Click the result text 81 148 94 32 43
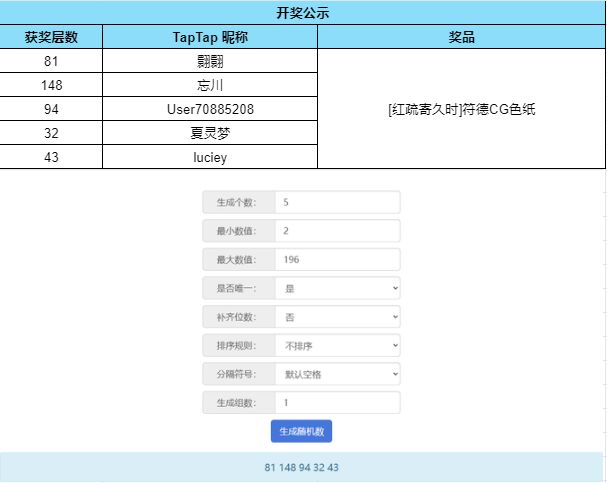607x483 pixels. 301,467
